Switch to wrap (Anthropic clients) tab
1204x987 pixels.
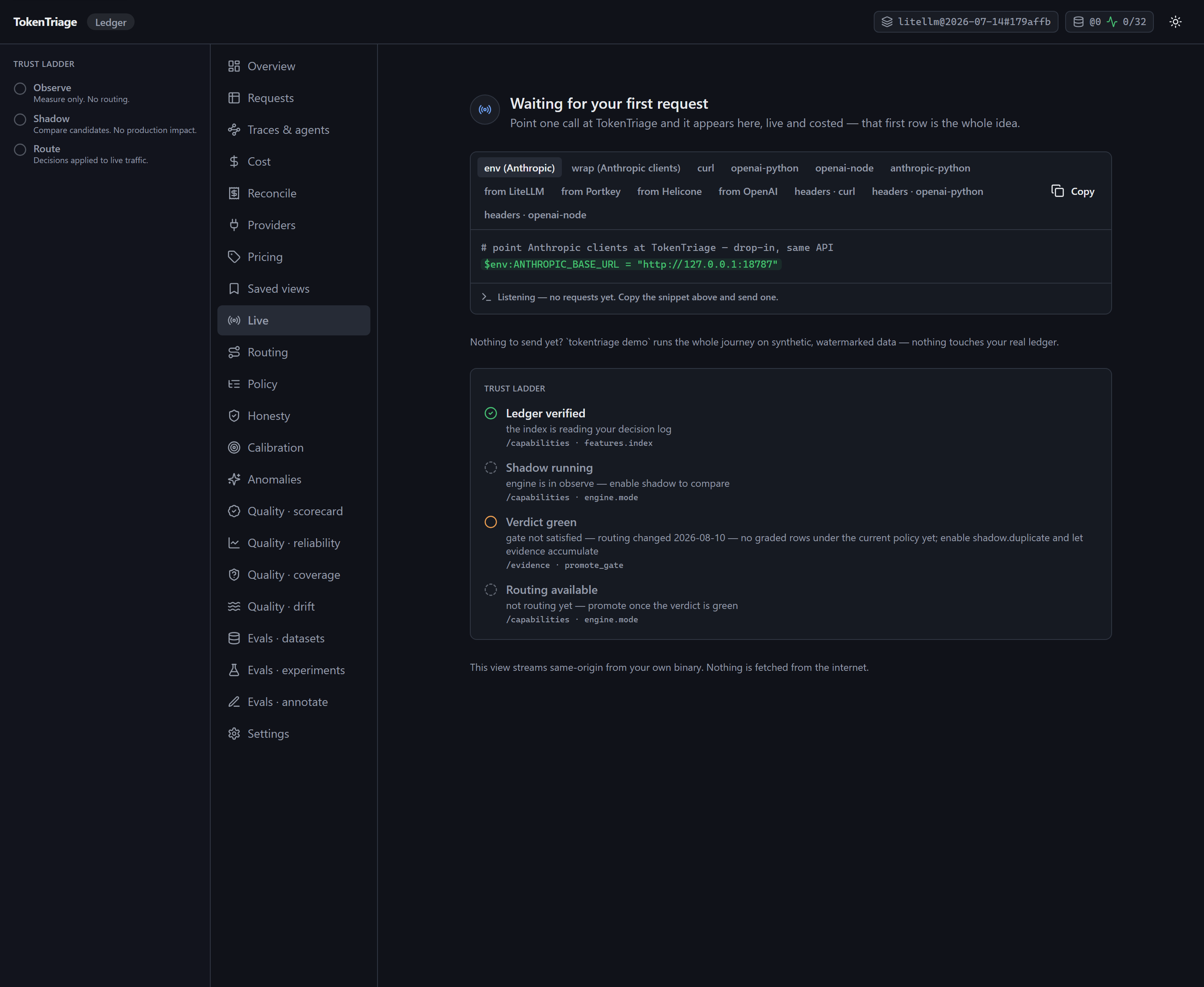625,168
